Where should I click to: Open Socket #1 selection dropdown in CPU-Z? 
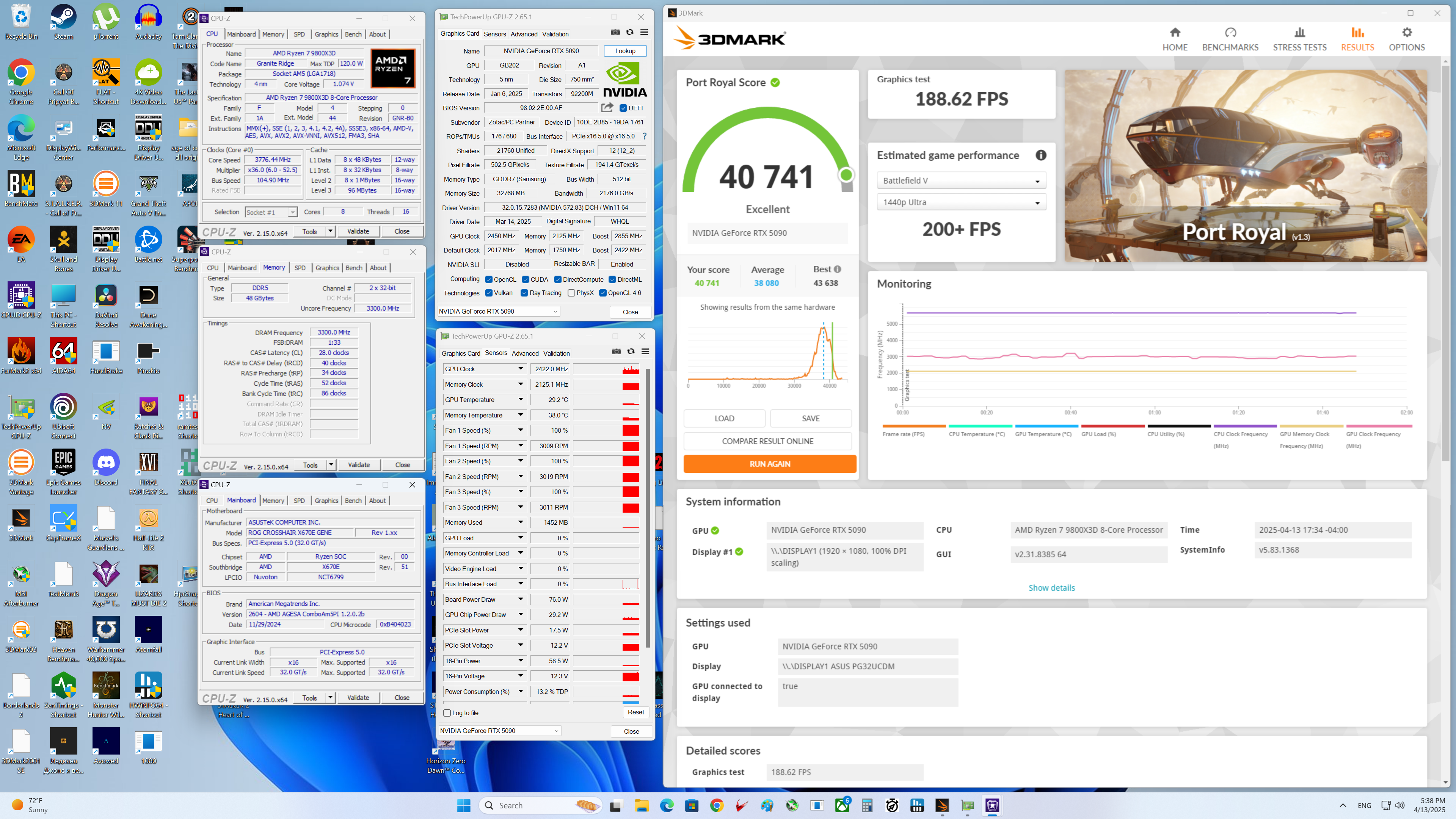coord(271,212)
